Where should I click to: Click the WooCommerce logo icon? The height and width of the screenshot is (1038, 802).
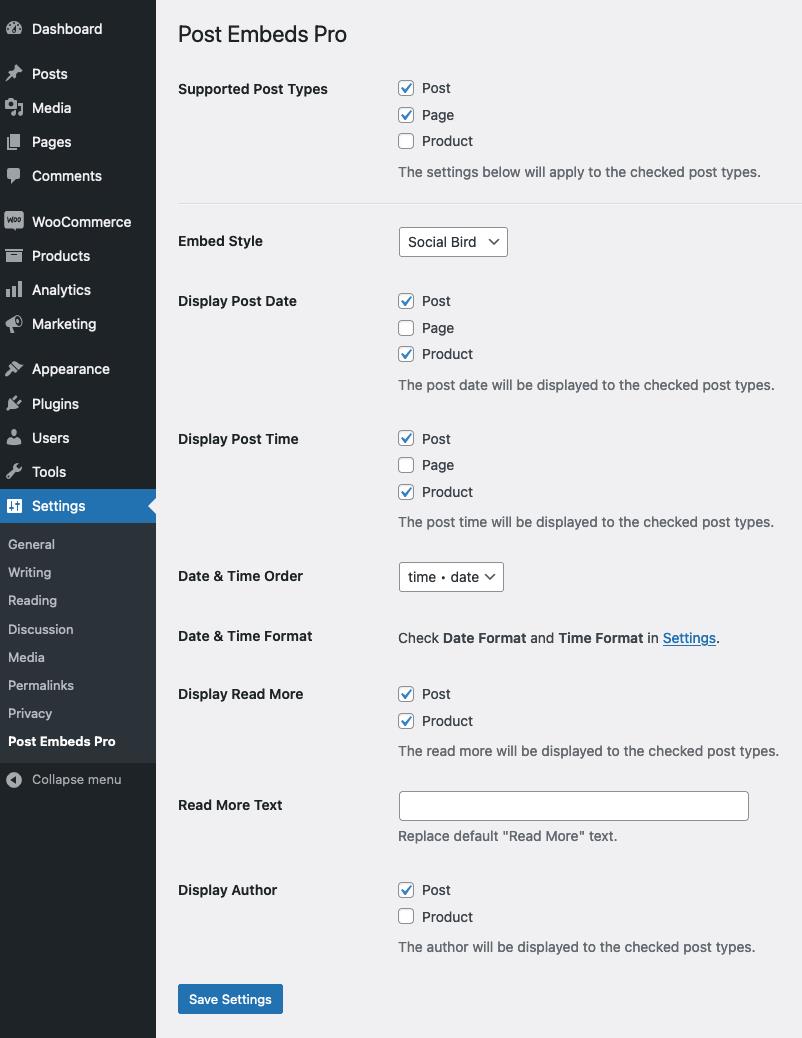14,221
